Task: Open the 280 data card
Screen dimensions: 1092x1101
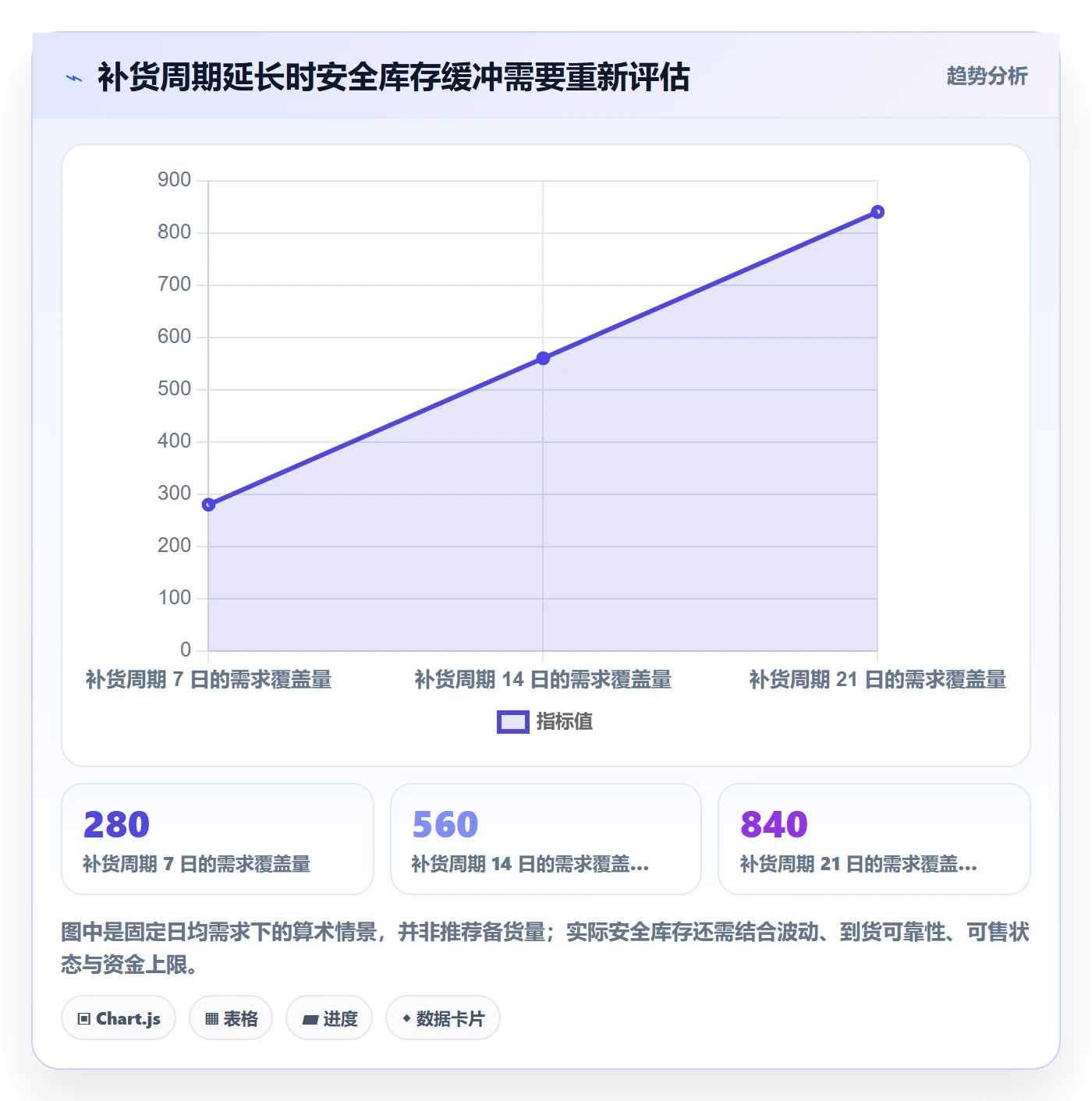Action: [x=218, y=839]
